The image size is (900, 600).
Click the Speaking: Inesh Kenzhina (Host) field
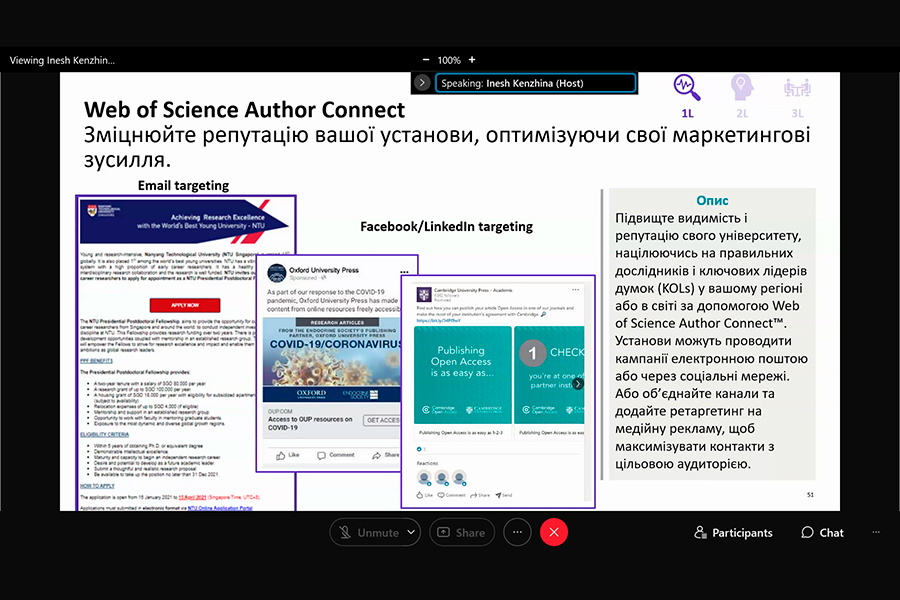click(x=536, y=83)
